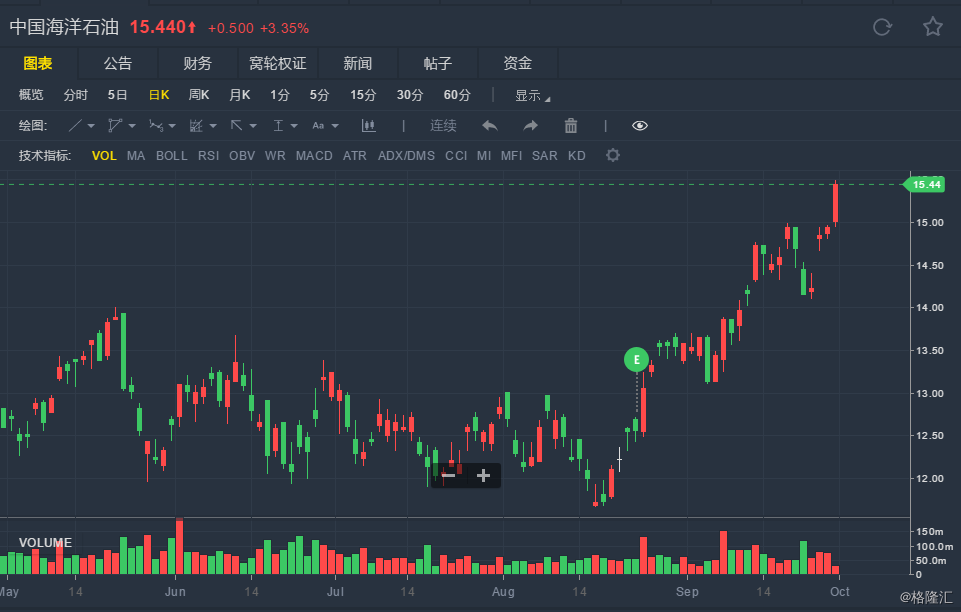Image resolution: width=961 pixels, height=612 pixels.
Task: Expand the arrow tool dropdown arrow
Action: [253, 126]
